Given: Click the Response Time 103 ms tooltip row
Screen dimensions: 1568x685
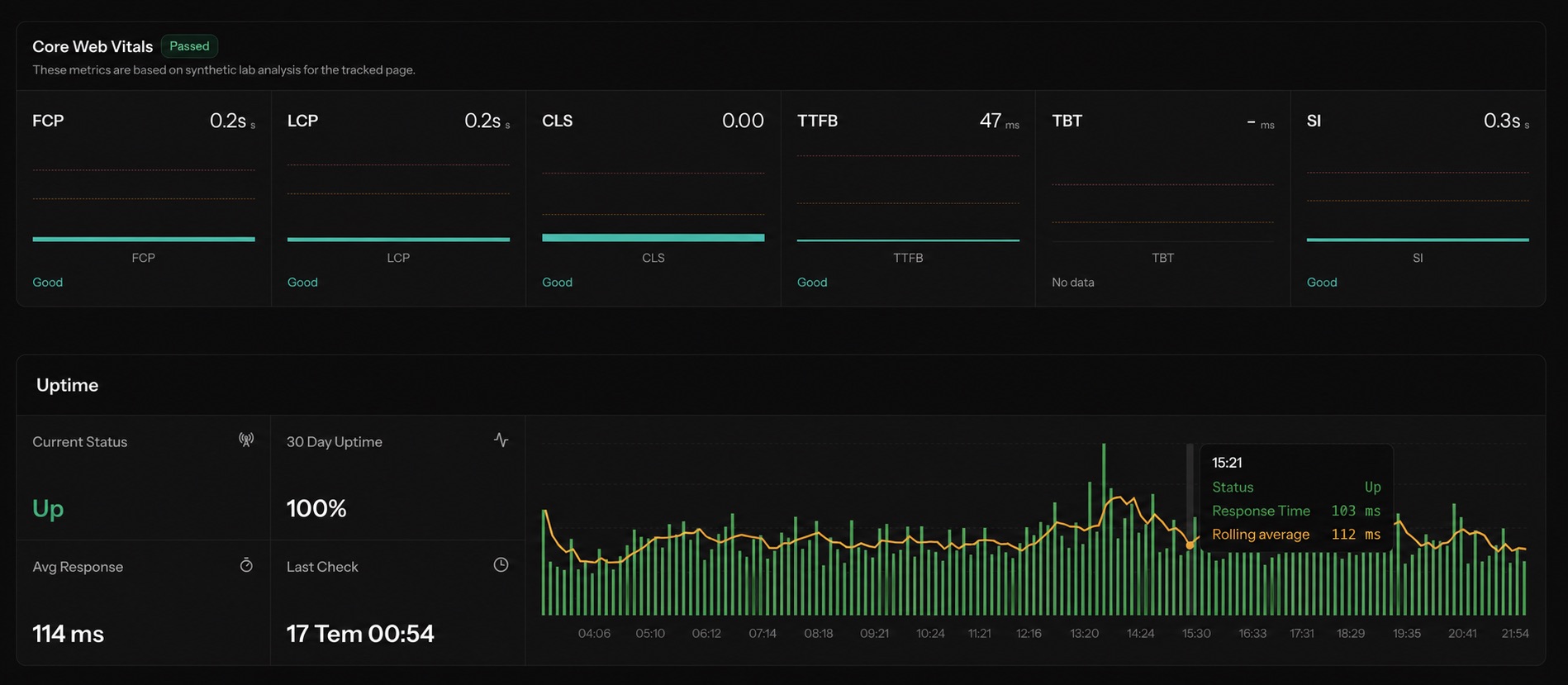Looking at the screenshot, I should [1296, 511].
